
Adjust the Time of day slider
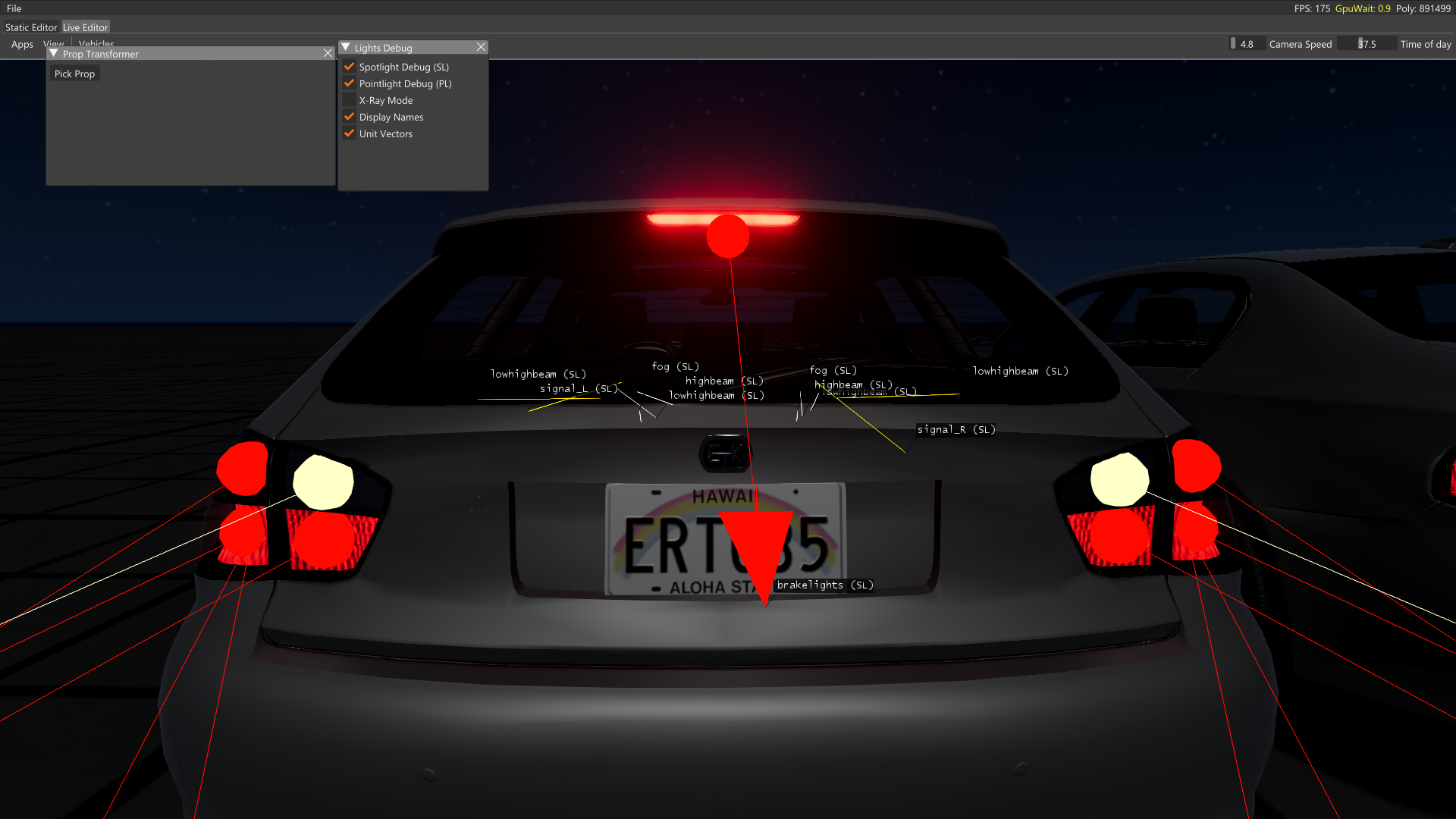tap(1367, 44)
